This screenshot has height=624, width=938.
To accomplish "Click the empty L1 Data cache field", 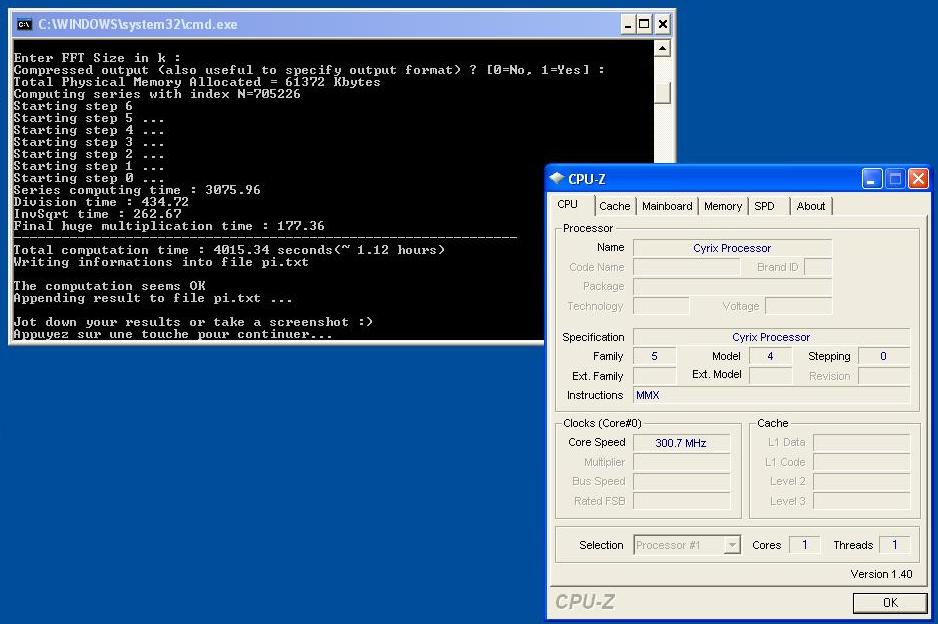I will point(861,442).
